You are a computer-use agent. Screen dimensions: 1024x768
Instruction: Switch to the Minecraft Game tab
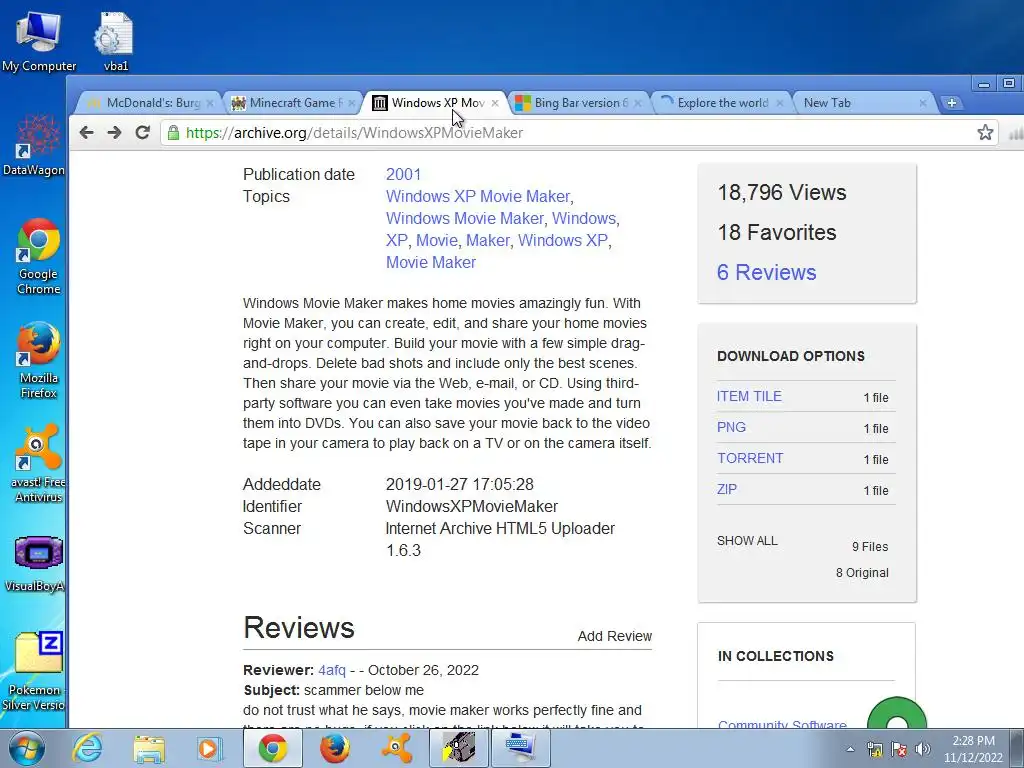pyautogui.click(x=292, y=103)
